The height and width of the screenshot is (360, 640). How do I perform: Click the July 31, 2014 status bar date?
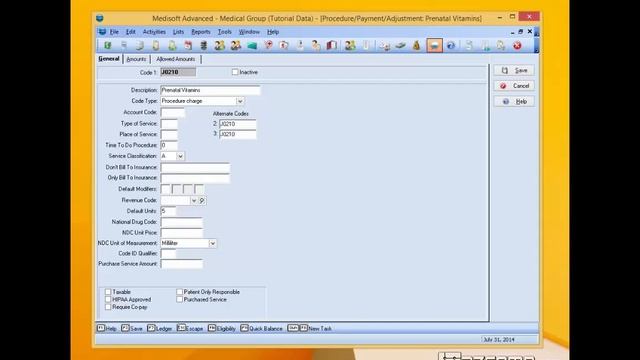pyautogui.click(x=499, y=340)
